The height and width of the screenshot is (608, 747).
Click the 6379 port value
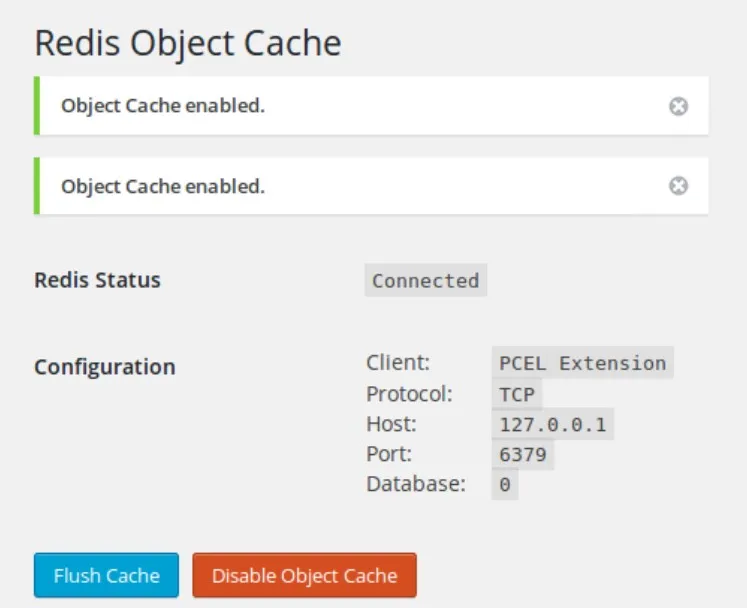[523, 454]
